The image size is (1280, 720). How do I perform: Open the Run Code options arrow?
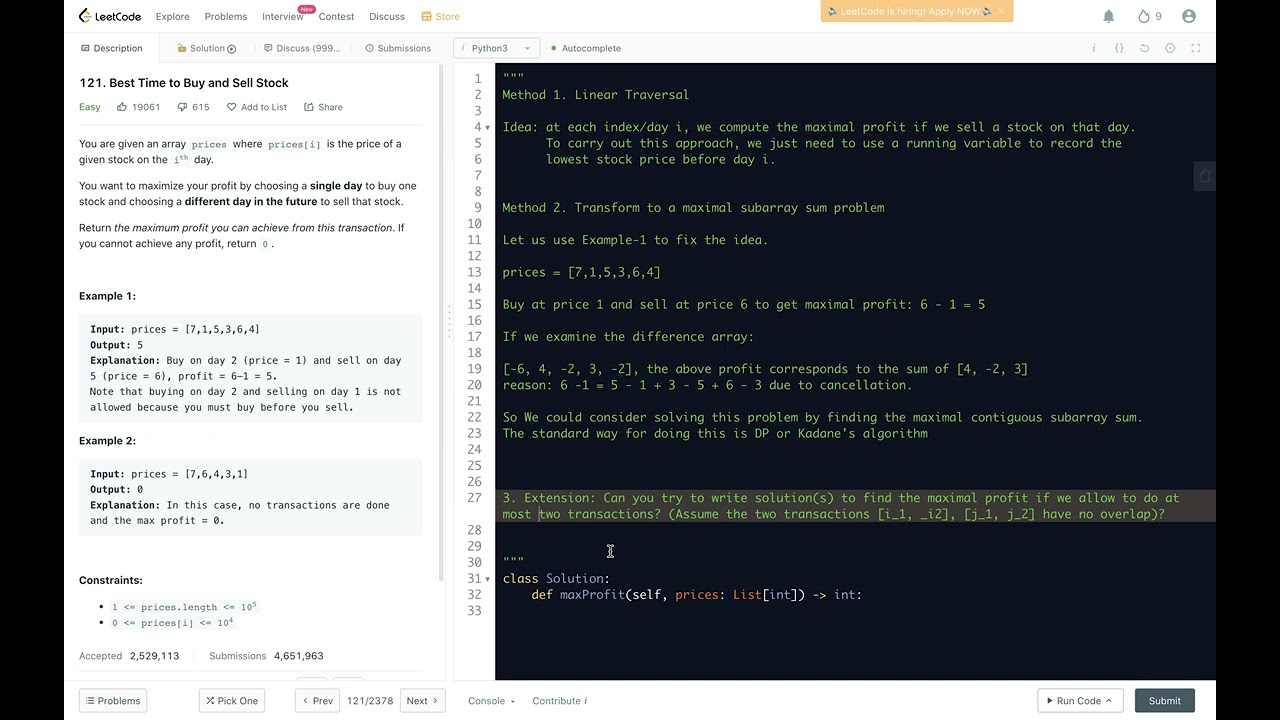tap(1108, 701)
